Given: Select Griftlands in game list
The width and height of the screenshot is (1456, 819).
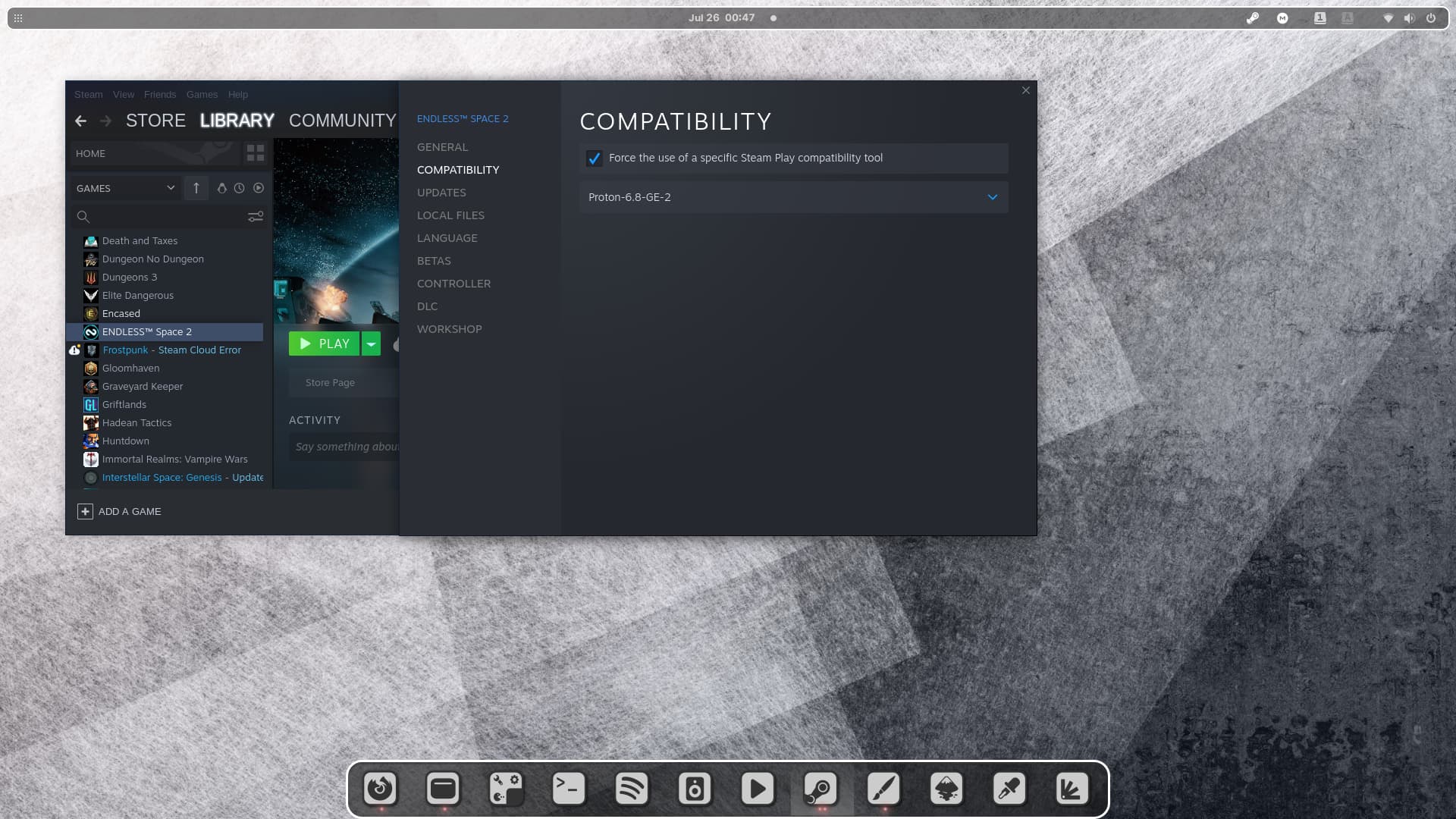Looking at the screenshot, I should click(124, 405).
